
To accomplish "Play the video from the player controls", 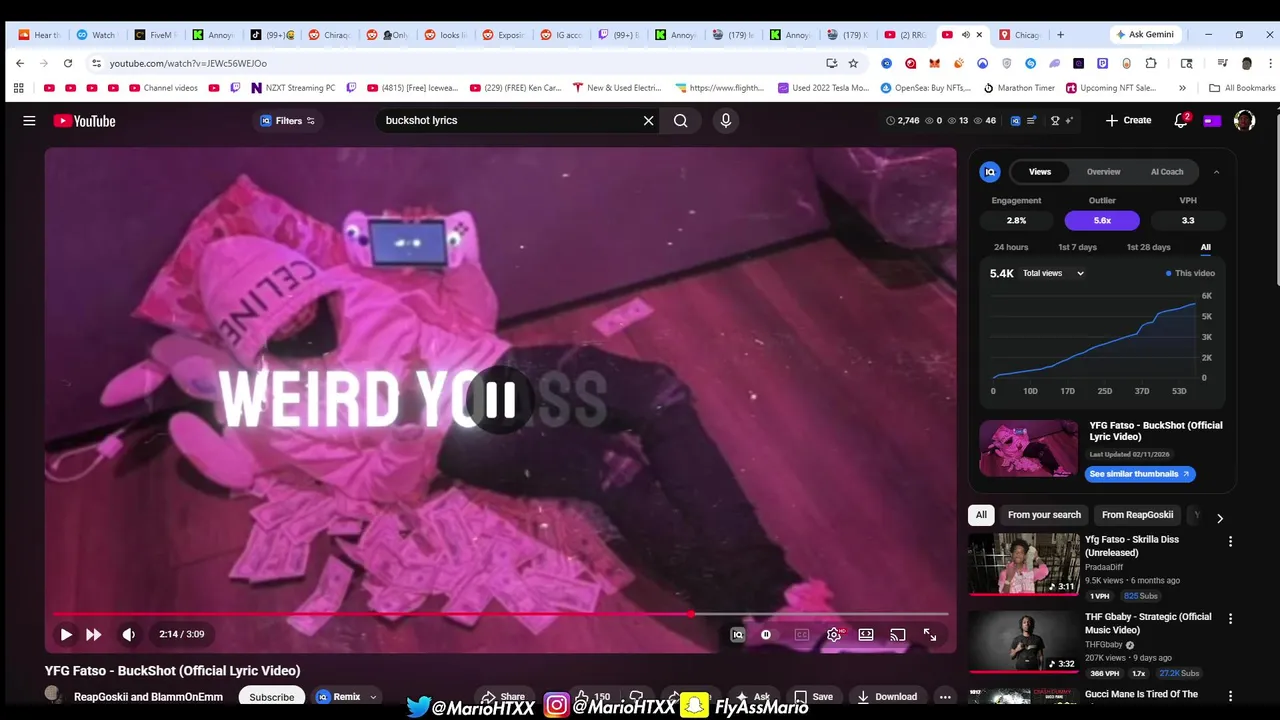I will [66, 634].
